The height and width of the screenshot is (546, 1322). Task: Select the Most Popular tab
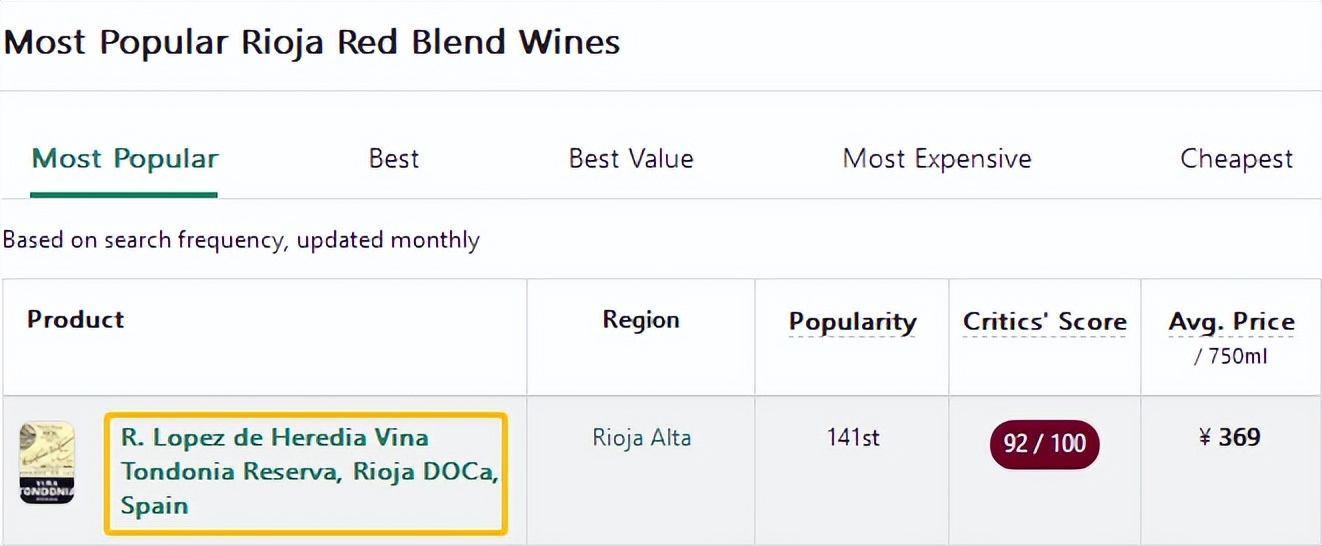(125, 159)
